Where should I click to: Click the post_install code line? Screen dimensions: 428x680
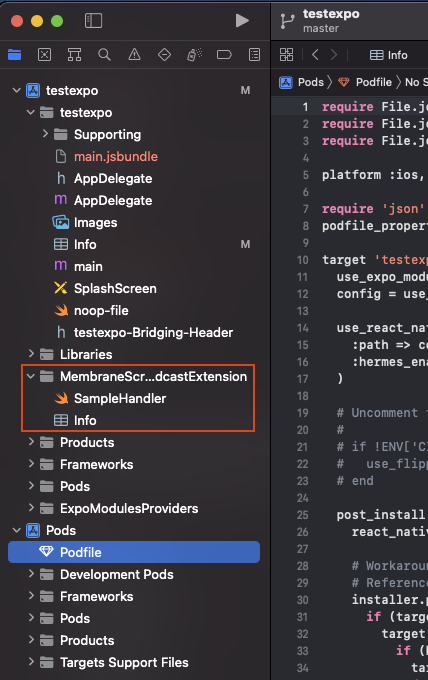coord(381,515)
